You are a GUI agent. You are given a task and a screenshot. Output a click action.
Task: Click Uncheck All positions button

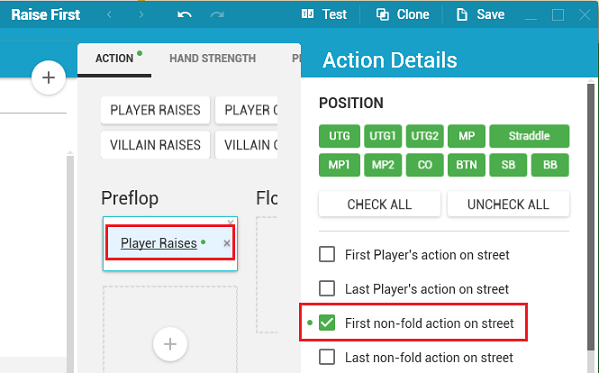coord(508,204)
